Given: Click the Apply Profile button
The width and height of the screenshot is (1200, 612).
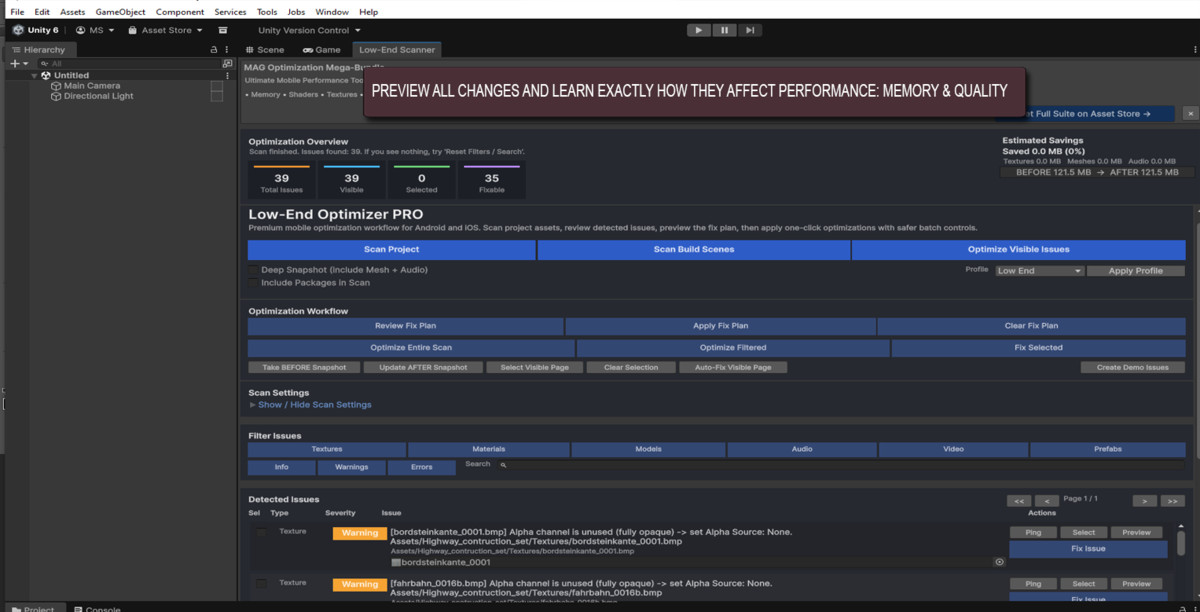Looking at the screenshot, I should pos(1135,271).
